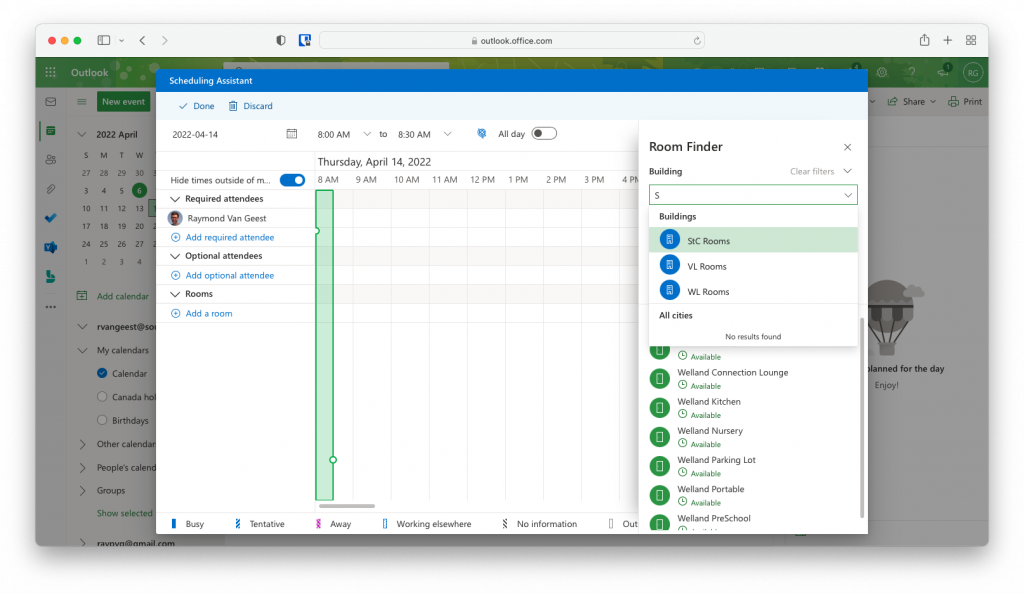Click the Discard trash icon
The image size is (1024, 593).
pyautogui.click(x=233, y=106)
